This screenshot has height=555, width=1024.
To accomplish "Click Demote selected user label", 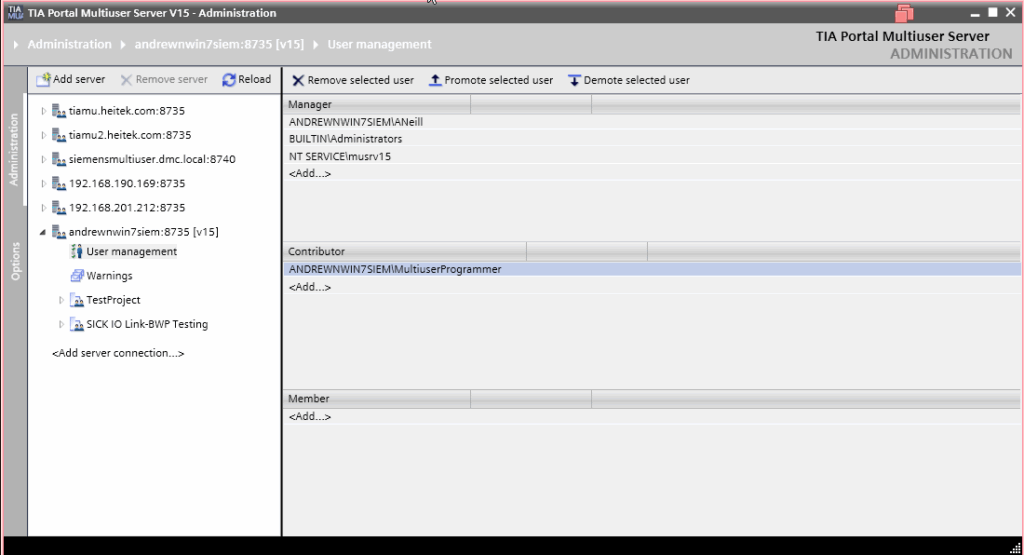I will pyautogui.click(x=637, y=80).
